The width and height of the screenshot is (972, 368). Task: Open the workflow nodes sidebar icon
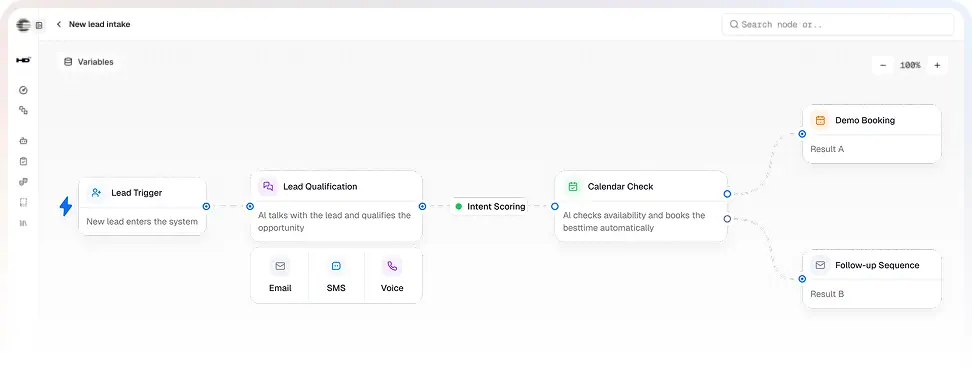(x=24, y=110)
